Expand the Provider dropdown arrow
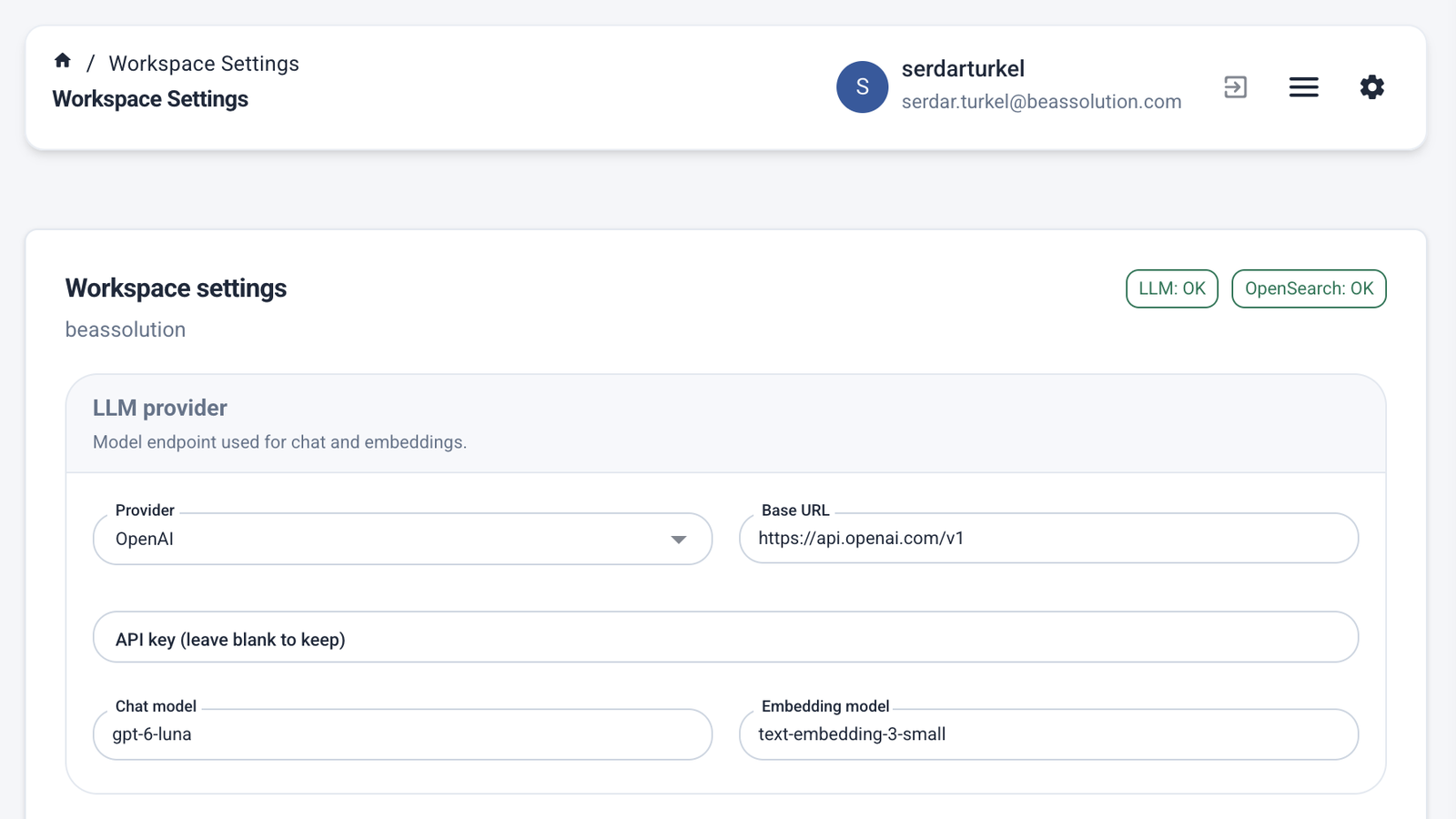 [678, 540]
